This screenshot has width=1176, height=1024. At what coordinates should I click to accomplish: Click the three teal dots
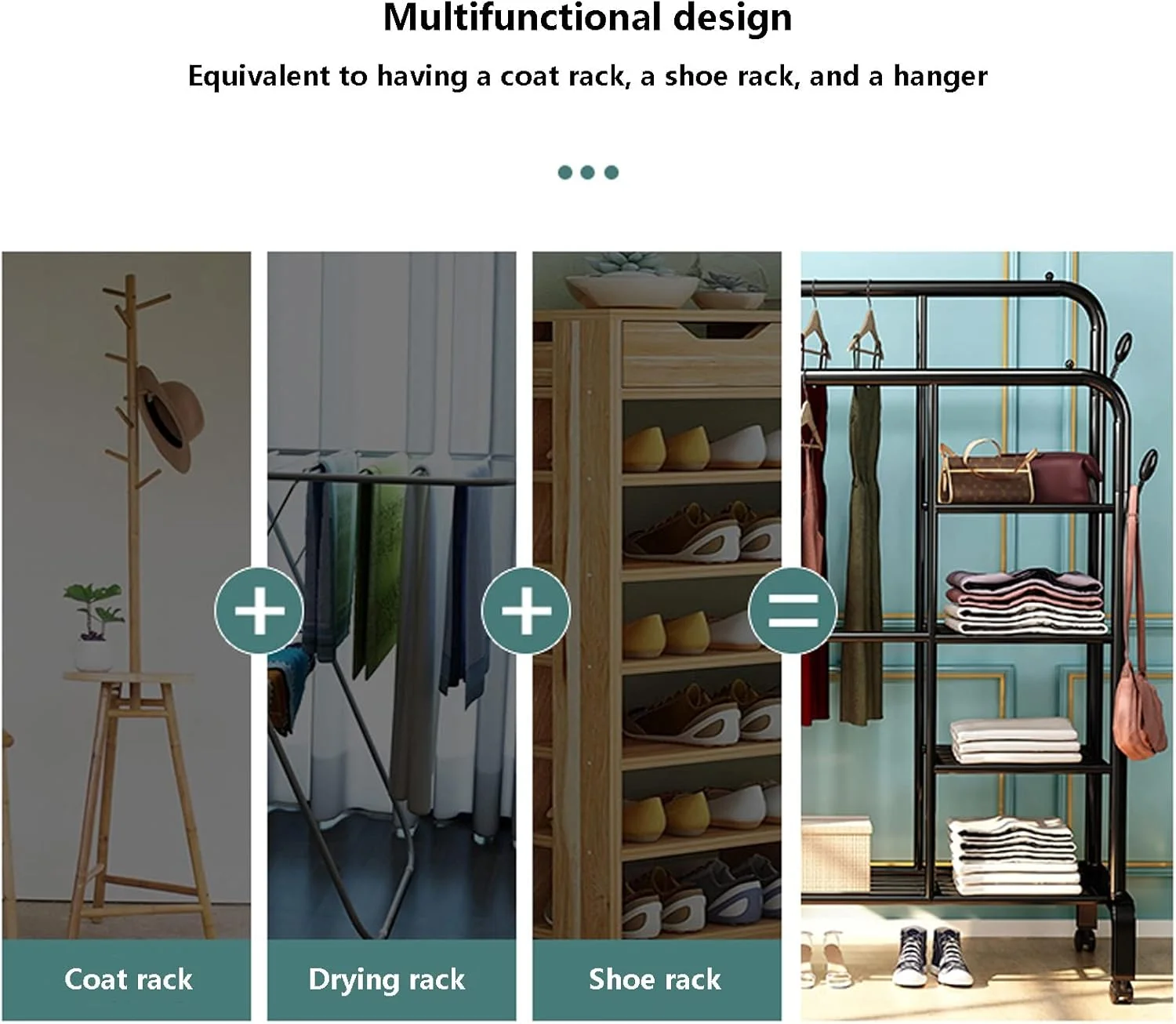pos(588,172)
